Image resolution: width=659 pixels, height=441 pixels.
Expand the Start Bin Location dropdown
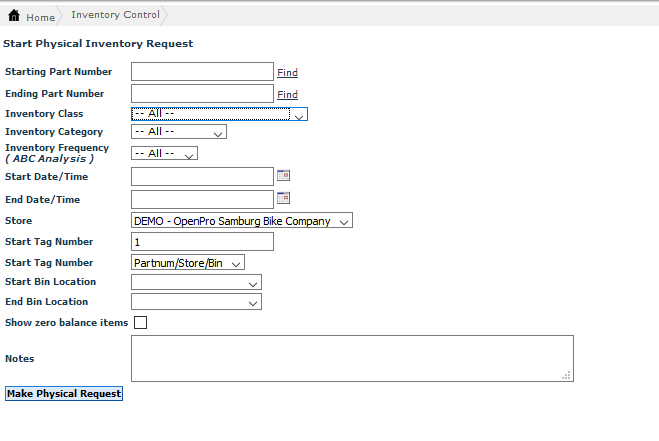pos(196,283)
